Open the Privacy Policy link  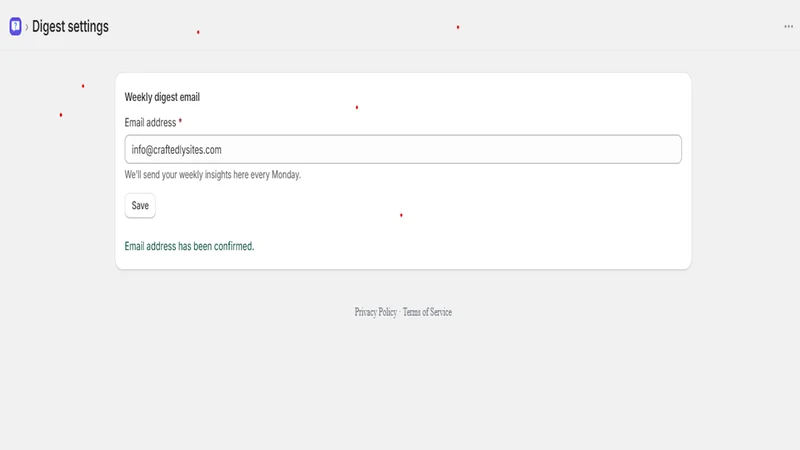[376, 312]
